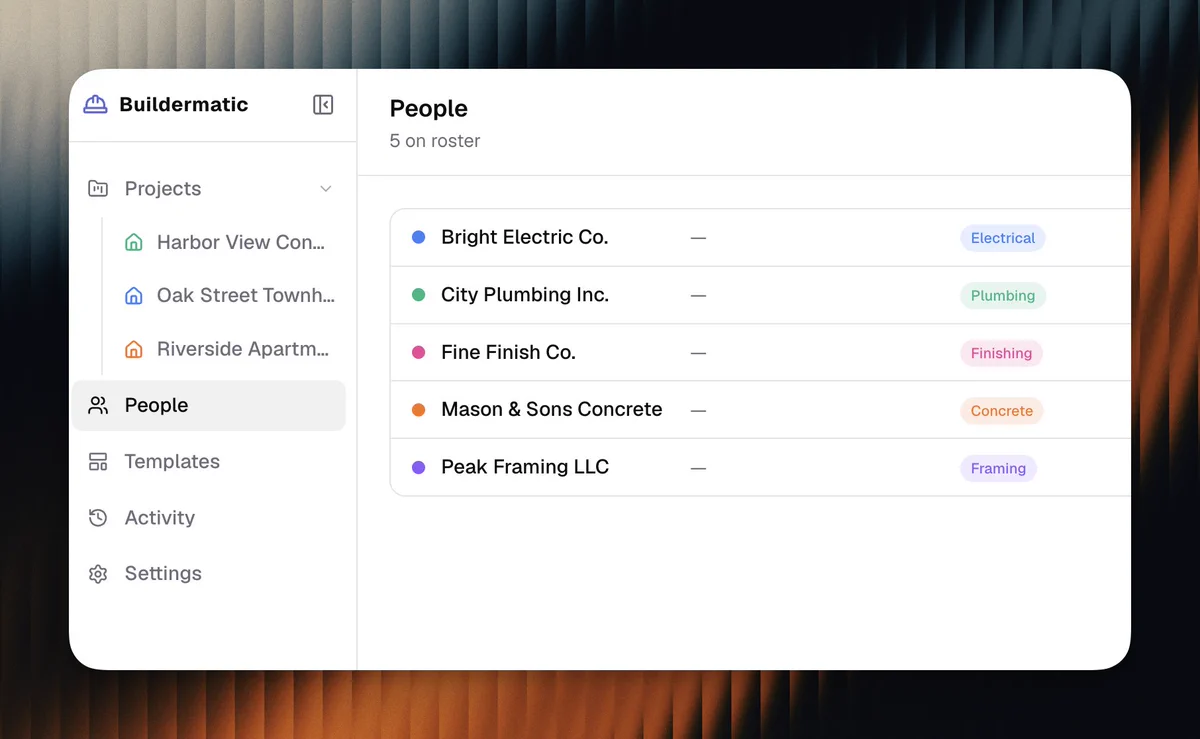Click the blue house icon for Oak Street
Image resolution: width=1200 pixels, height=739 pixels.
133,295
